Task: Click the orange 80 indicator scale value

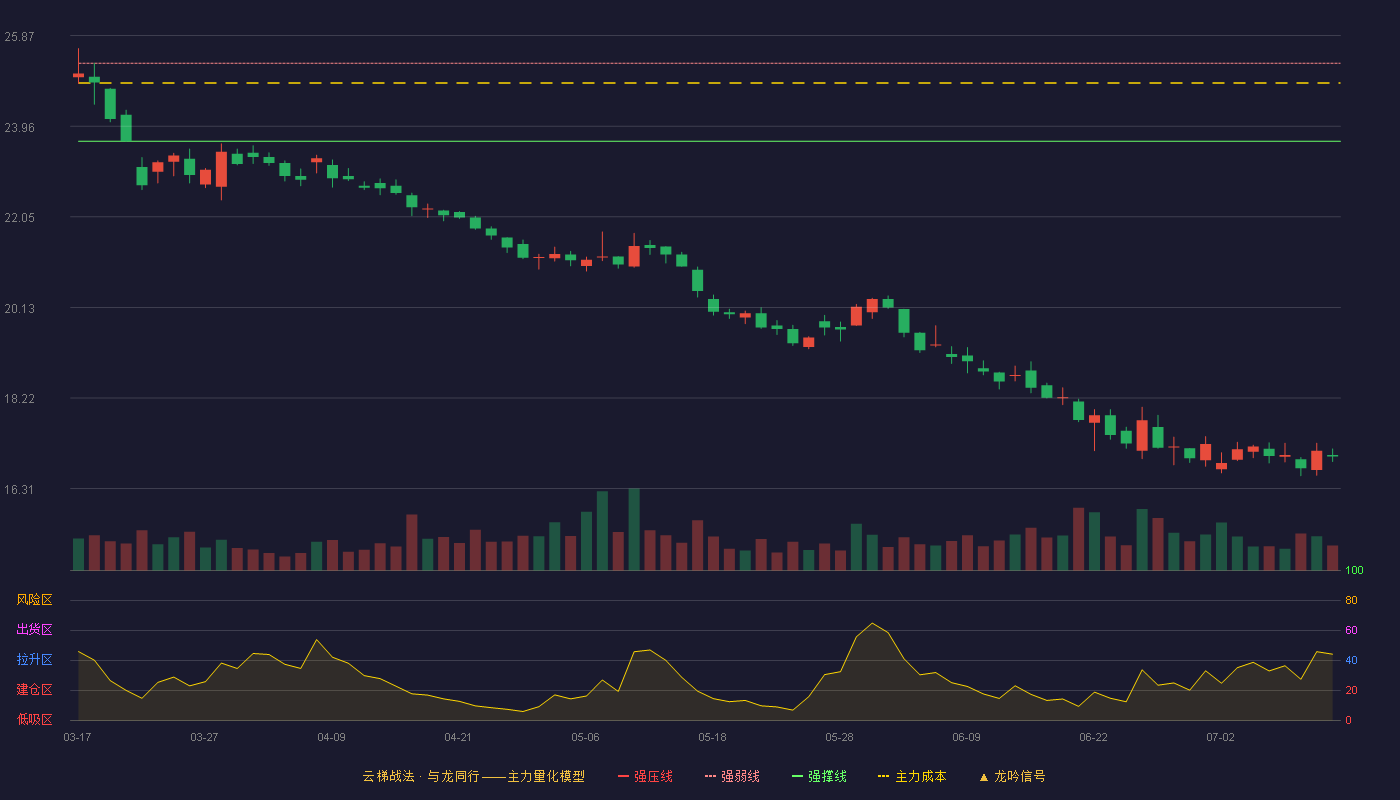Action: point(1351,600)
